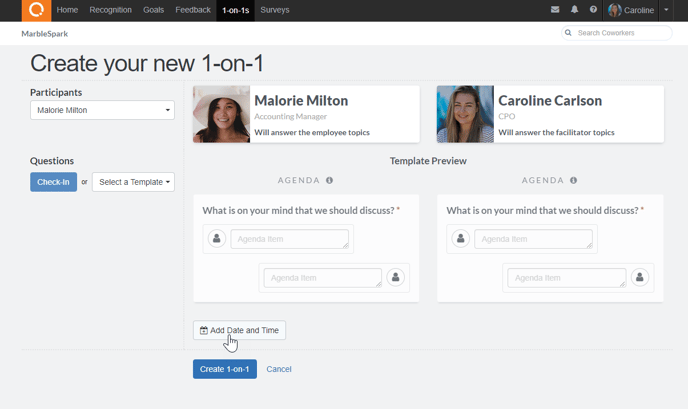This screenshot has width=688, height=409.
Task: Click the Cancel link
Action: [x=279, y=369]
